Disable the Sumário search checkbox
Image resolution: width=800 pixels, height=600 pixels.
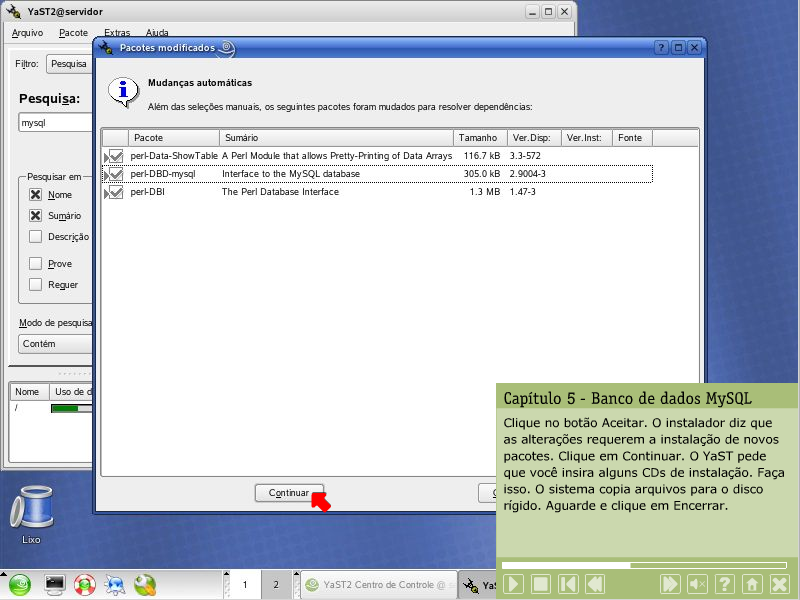coord(36,216)
